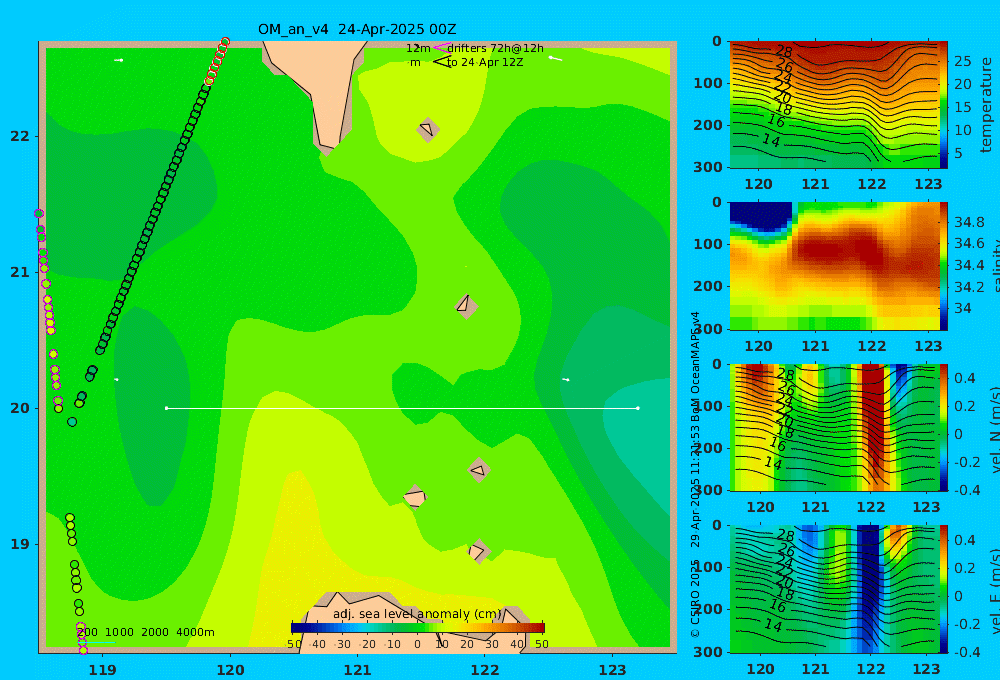This screenshot has height=680, width=1000.
Task: Click the dark blue band in the vel. E panel
Action: coord(868,587)
